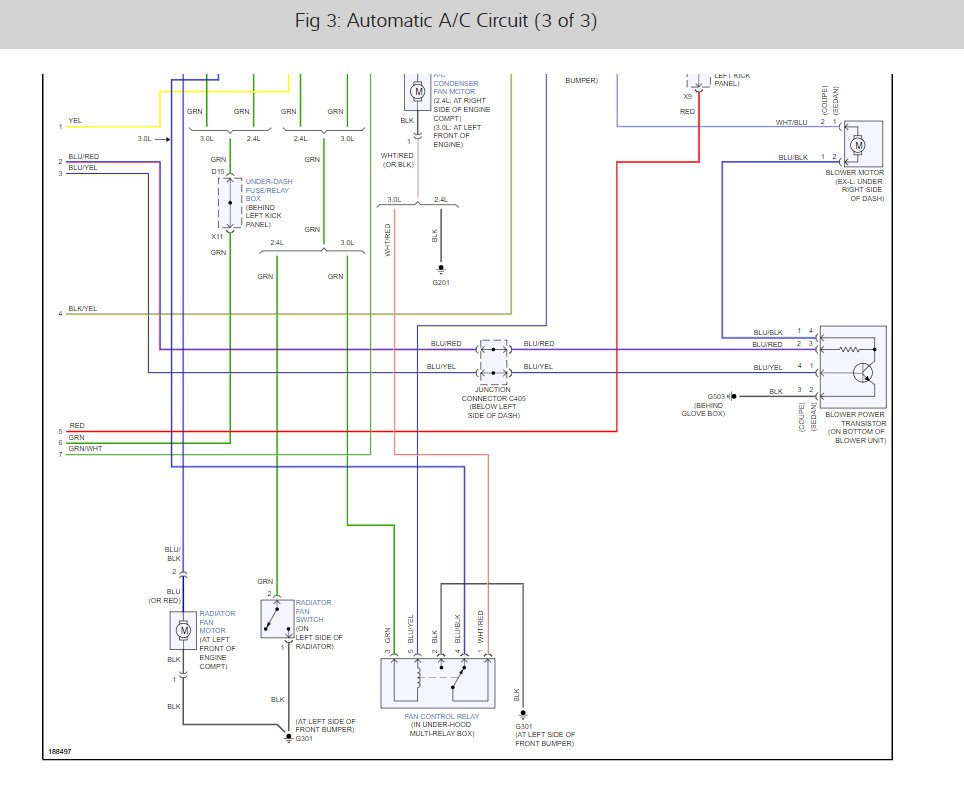Screen dimensions: 964x797
Task: Click the 'BLU (OR RED)' label above radiator fan motor
Action: click(165, 596)
